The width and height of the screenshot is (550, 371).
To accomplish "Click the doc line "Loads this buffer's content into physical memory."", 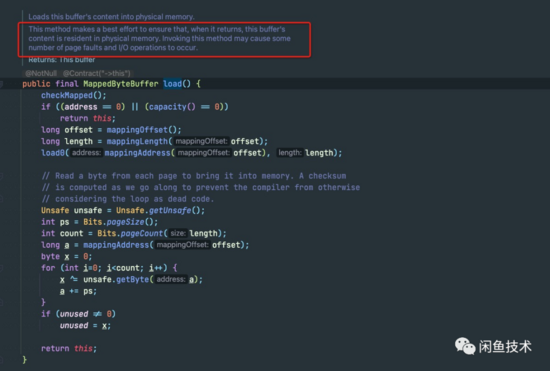I will pos(111,17).
